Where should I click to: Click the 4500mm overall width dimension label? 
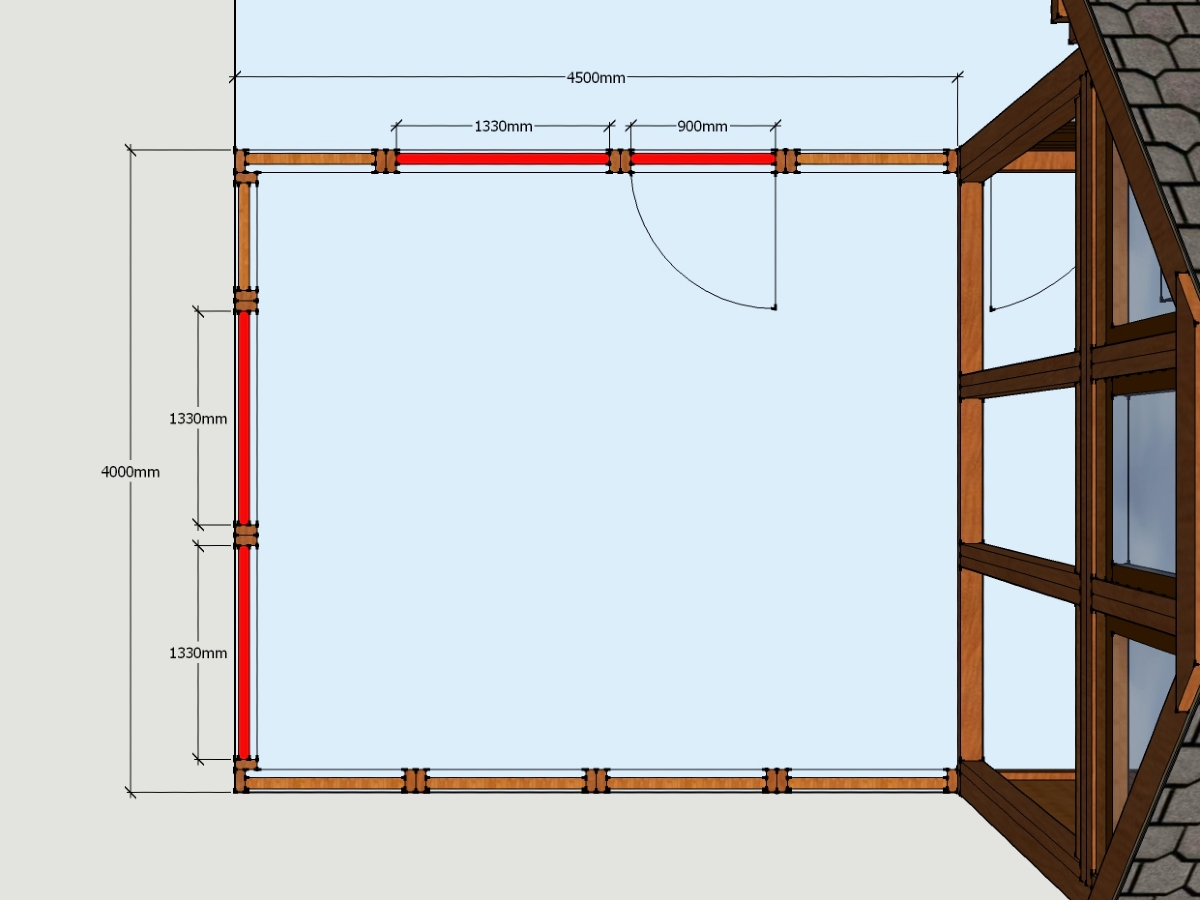pyautogui.click(x=595, y=78)
